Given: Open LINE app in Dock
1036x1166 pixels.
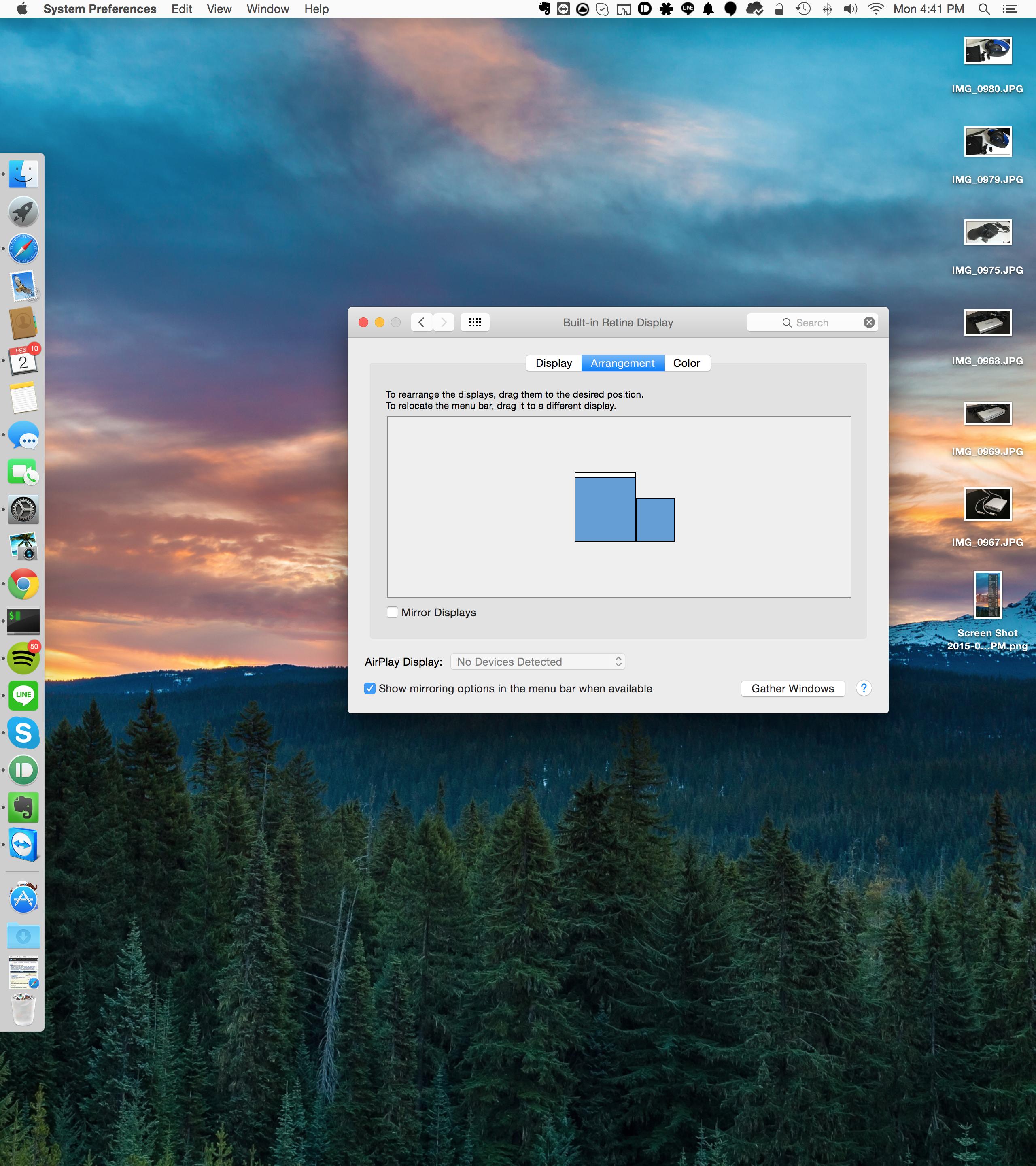Looking at the screenshot, I should coord(23,696).
